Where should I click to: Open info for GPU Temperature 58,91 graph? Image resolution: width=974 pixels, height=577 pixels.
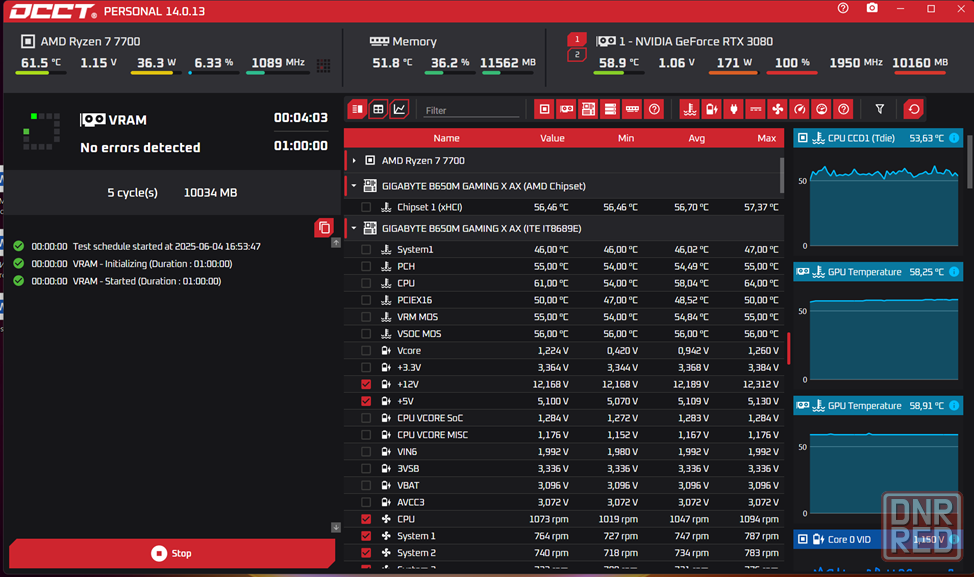pos(954,406)
